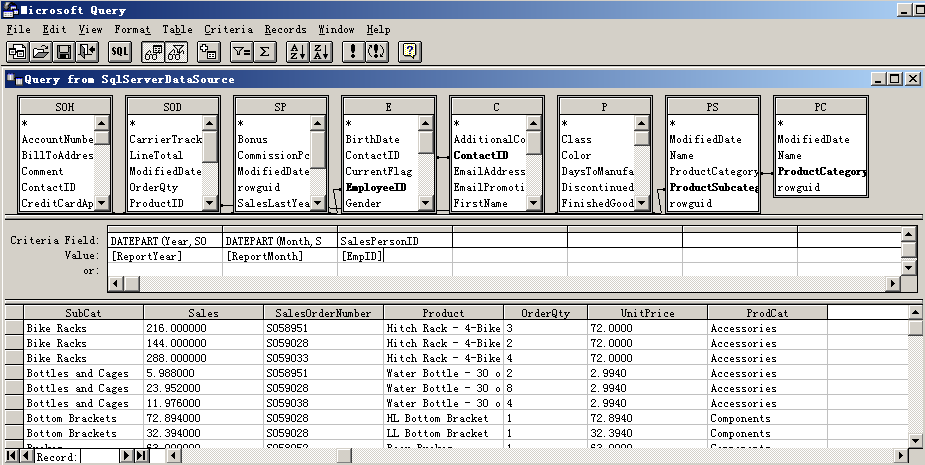Click the [EmpID] criteria value cell
Image resolution: width=925 pixels, height=465 pixels.
395,256
